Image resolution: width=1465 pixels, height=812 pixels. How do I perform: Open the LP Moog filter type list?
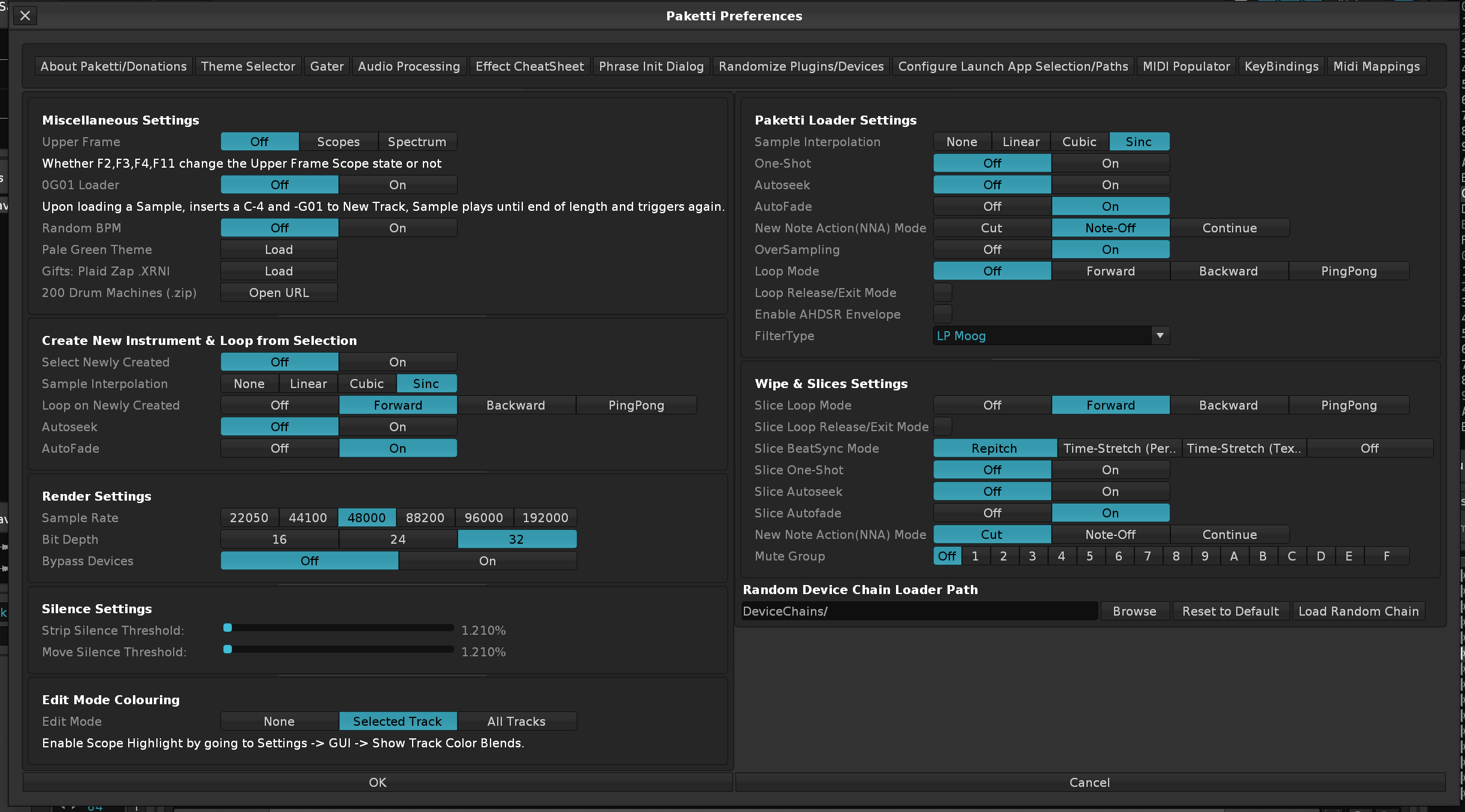(1042, 335)
